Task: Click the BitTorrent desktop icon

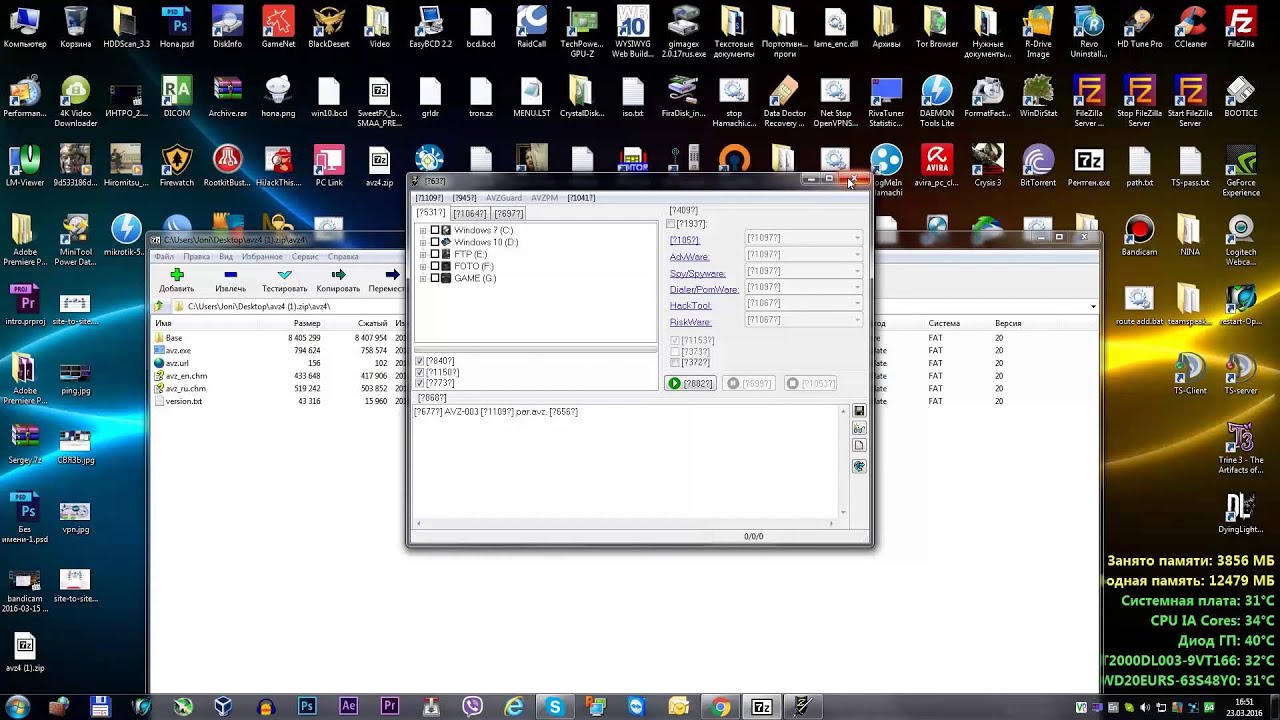Action: coord(1038,167)
